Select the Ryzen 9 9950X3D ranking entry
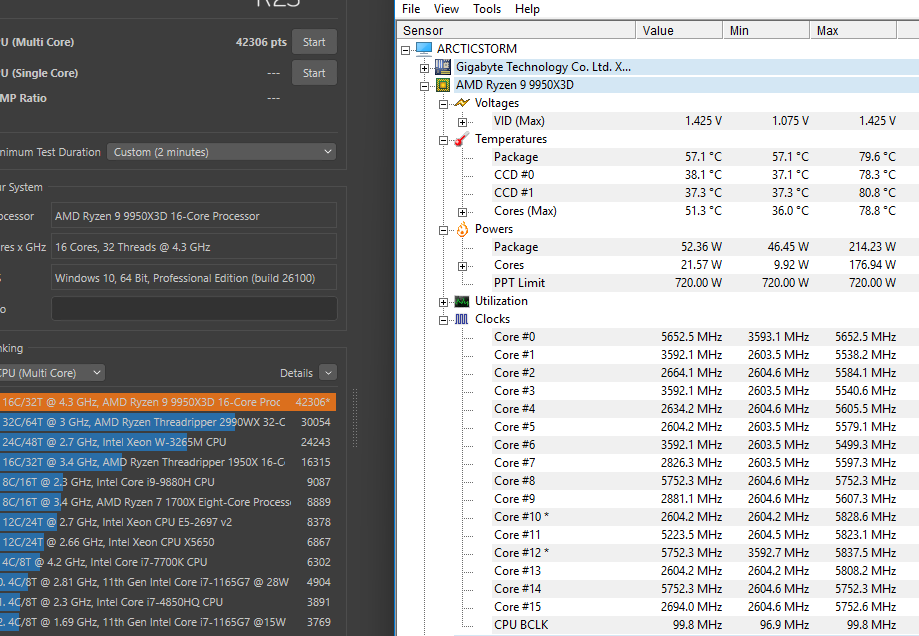The image size is (919, 636). point(168,402)
